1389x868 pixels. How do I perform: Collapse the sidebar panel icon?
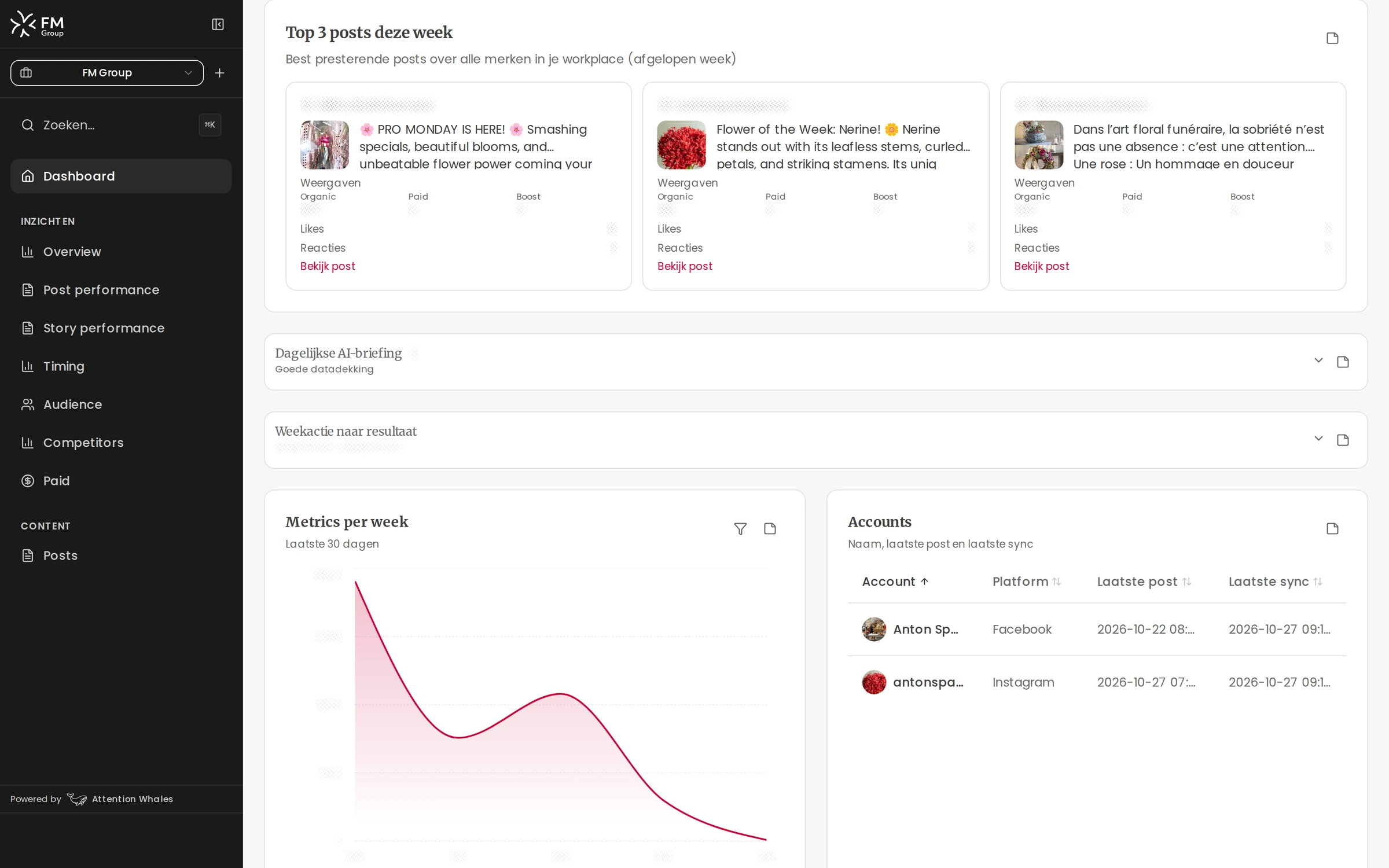(x=218, y=24)
